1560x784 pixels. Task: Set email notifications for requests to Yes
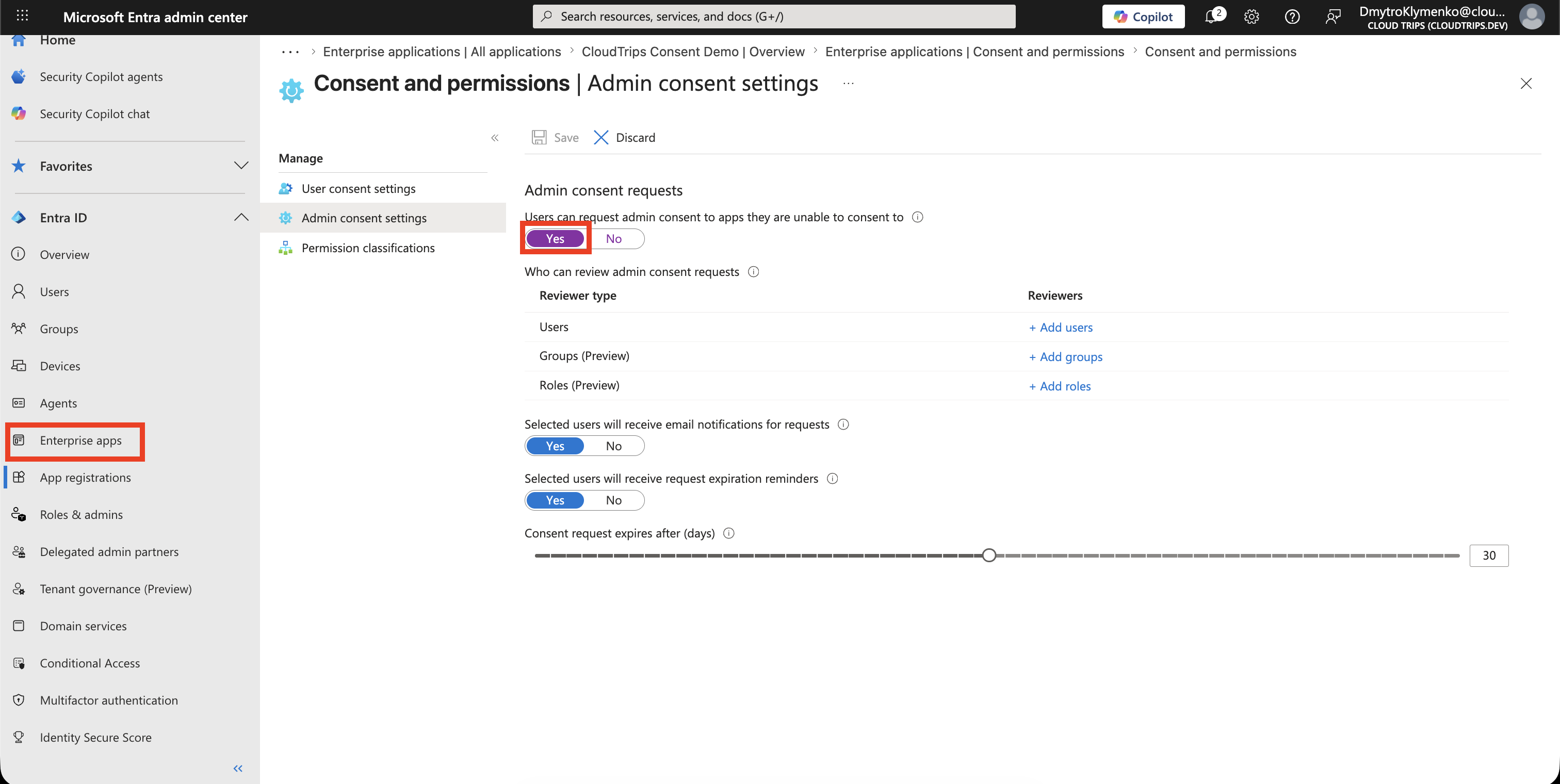[x=555, y=446]
